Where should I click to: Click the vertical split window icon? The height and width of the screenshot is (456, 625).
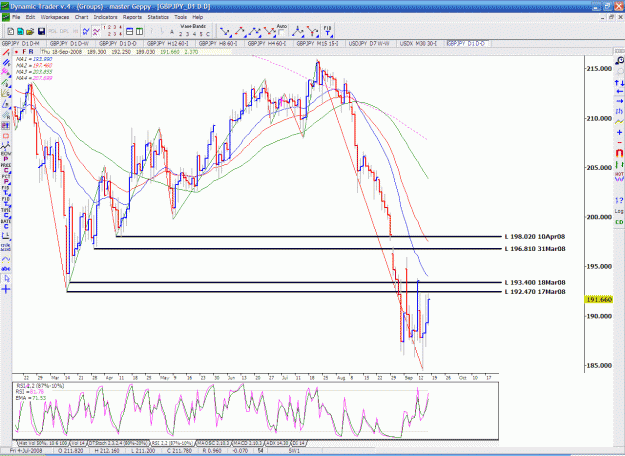coord(140,31)
